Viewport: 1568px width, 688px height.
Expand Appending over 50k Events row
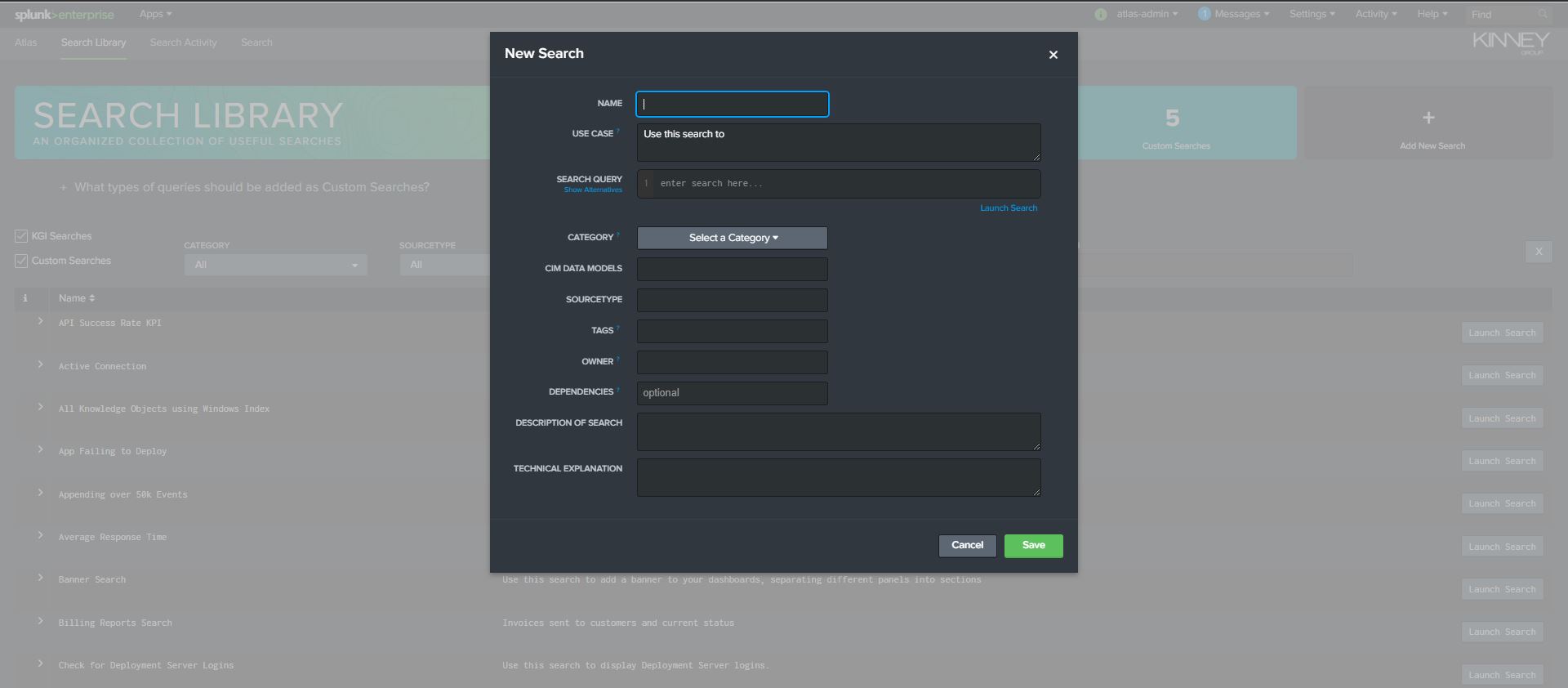[x=40, y=493]
